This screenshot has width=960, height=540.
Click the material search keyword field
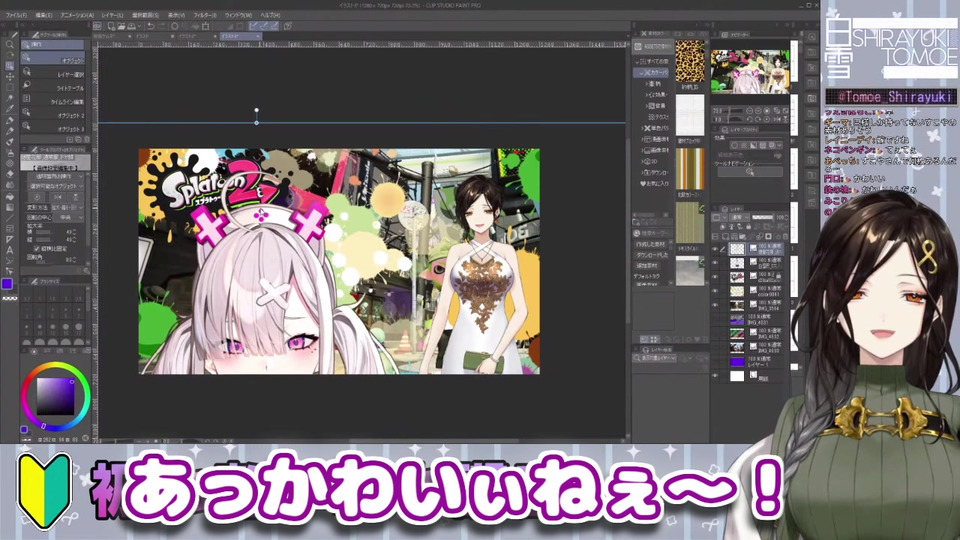653,233
